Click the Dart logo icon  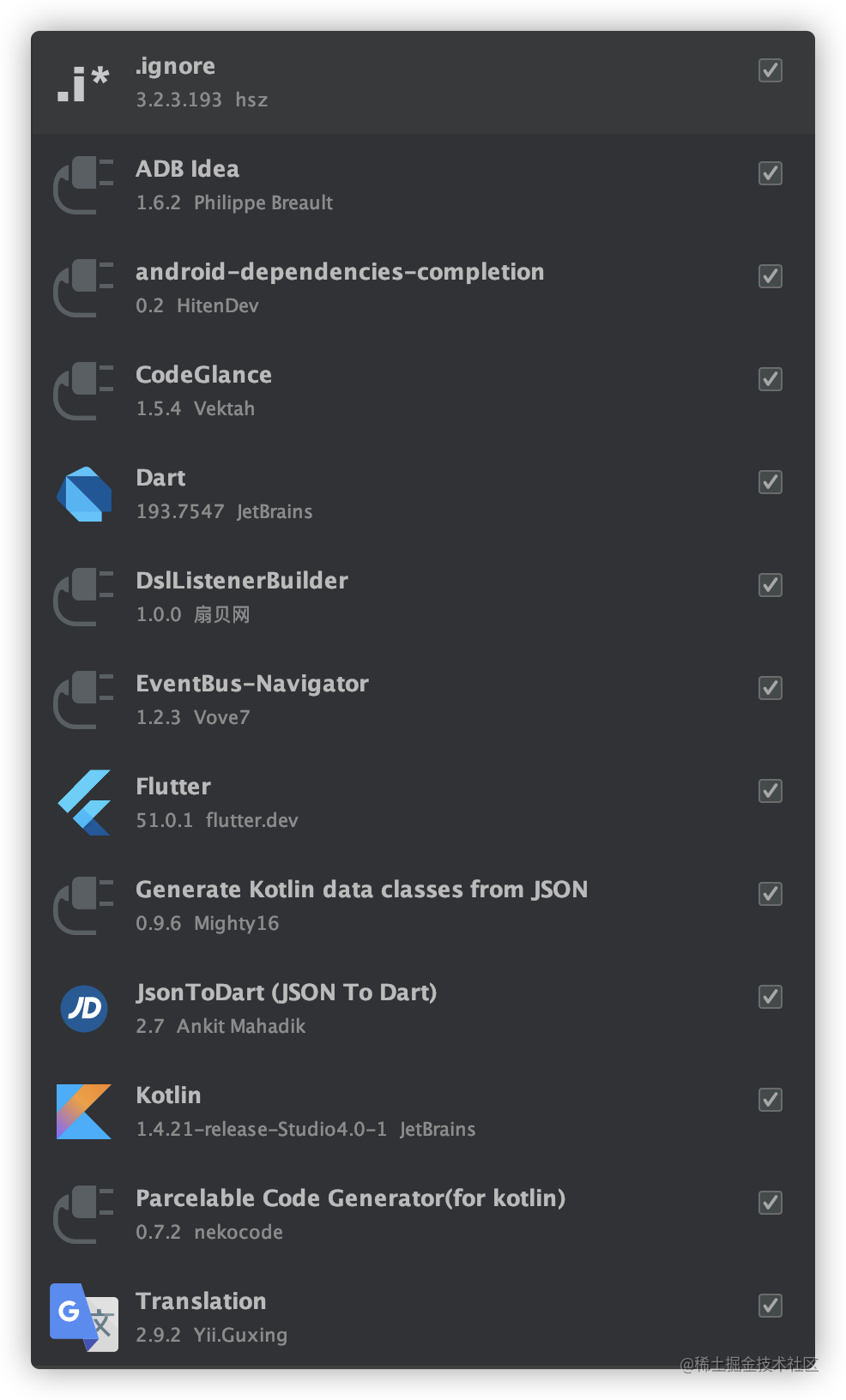click(84, 494)
